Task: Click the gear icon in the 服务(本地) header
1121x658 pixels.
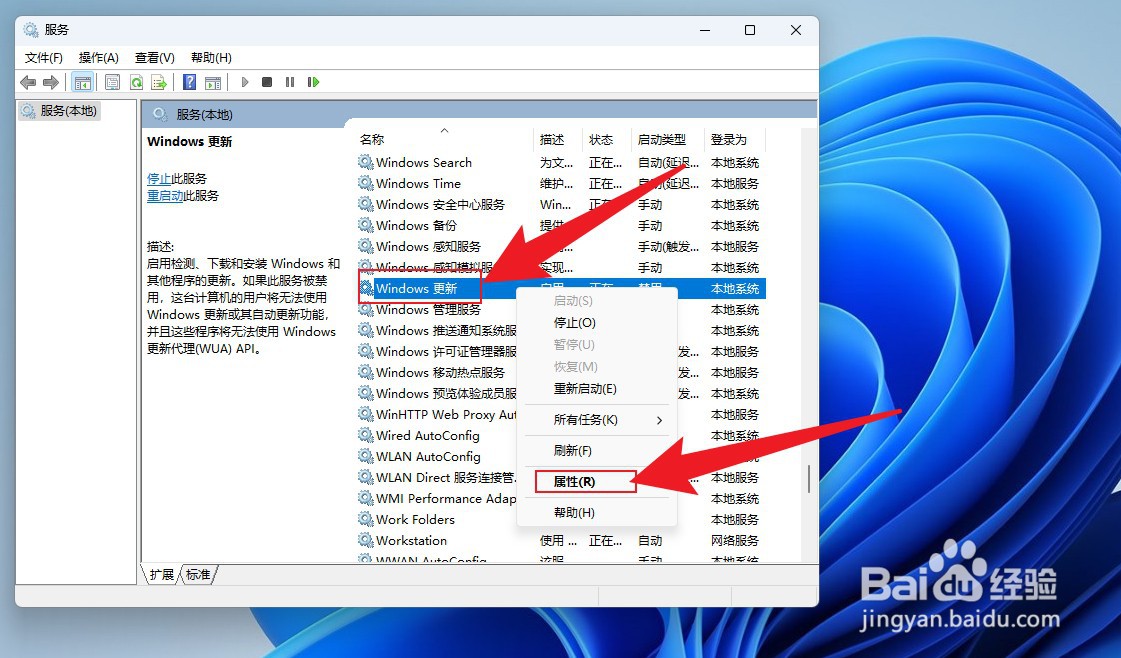Action: (160, 114)
